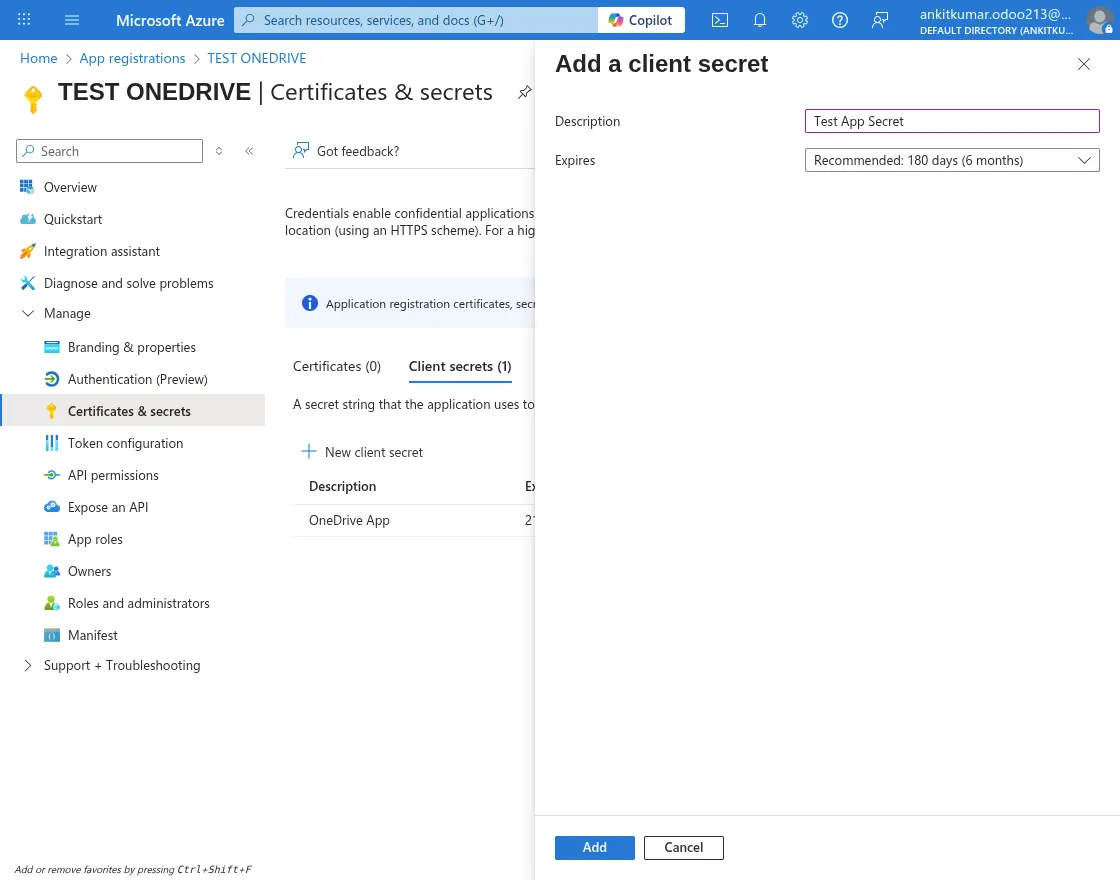
Task: Select Overview in the sidebar
Action: (x=70, y=187)
